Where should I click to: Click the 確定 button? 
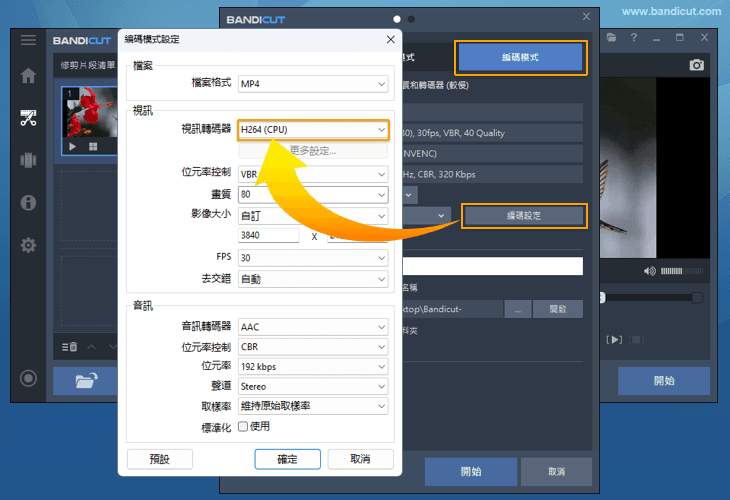coord(287,459)
